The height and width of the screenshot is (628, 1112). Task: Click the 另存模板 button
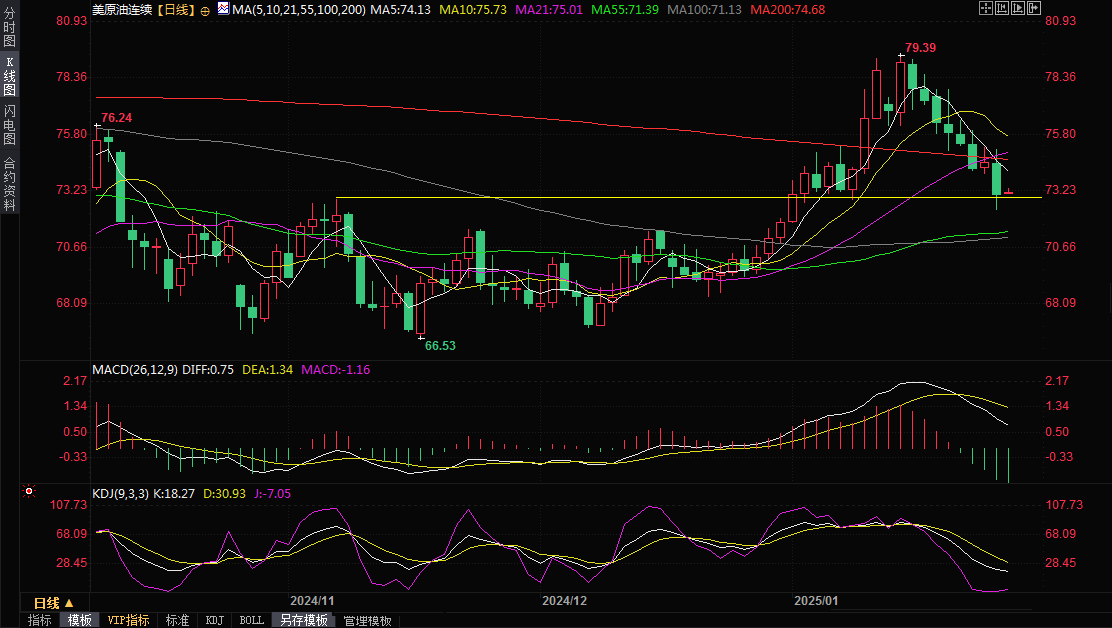coord(304,620)
